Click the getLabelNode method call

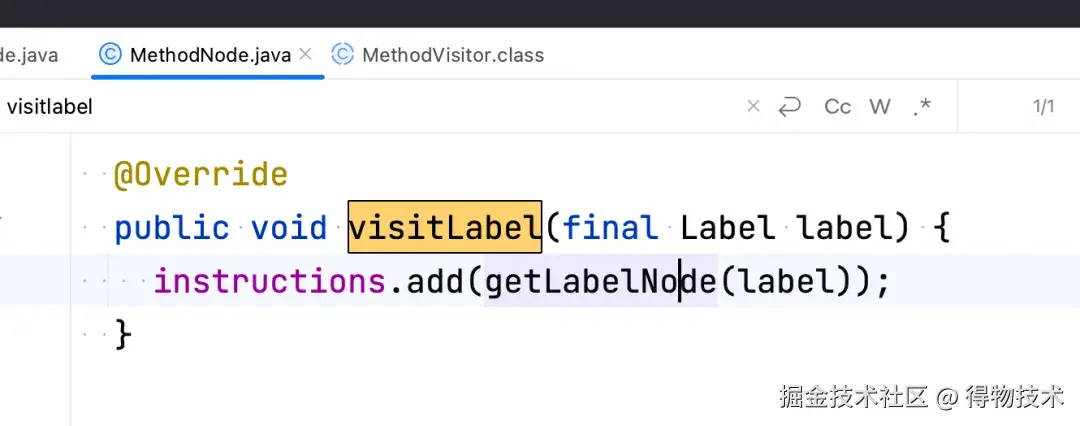[x=600, y=281]
